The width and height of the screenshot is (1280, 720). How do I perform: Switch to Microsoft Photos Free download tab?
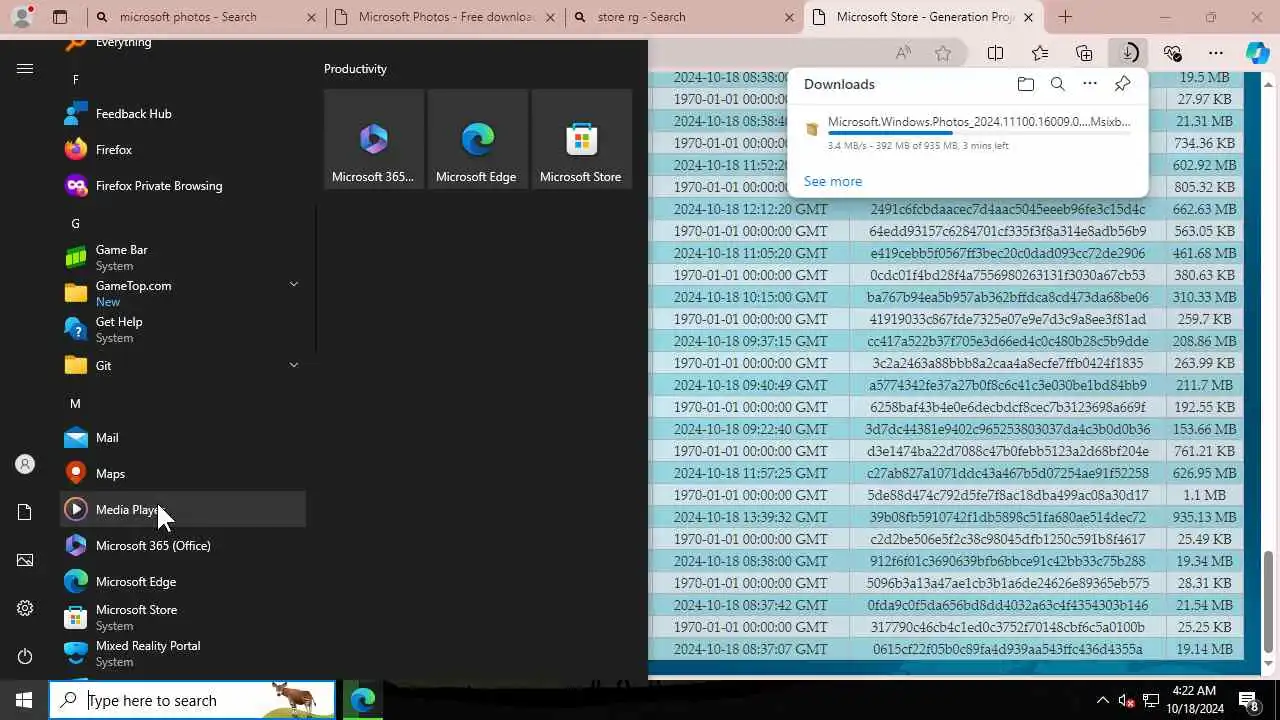(x=444, y=17)
